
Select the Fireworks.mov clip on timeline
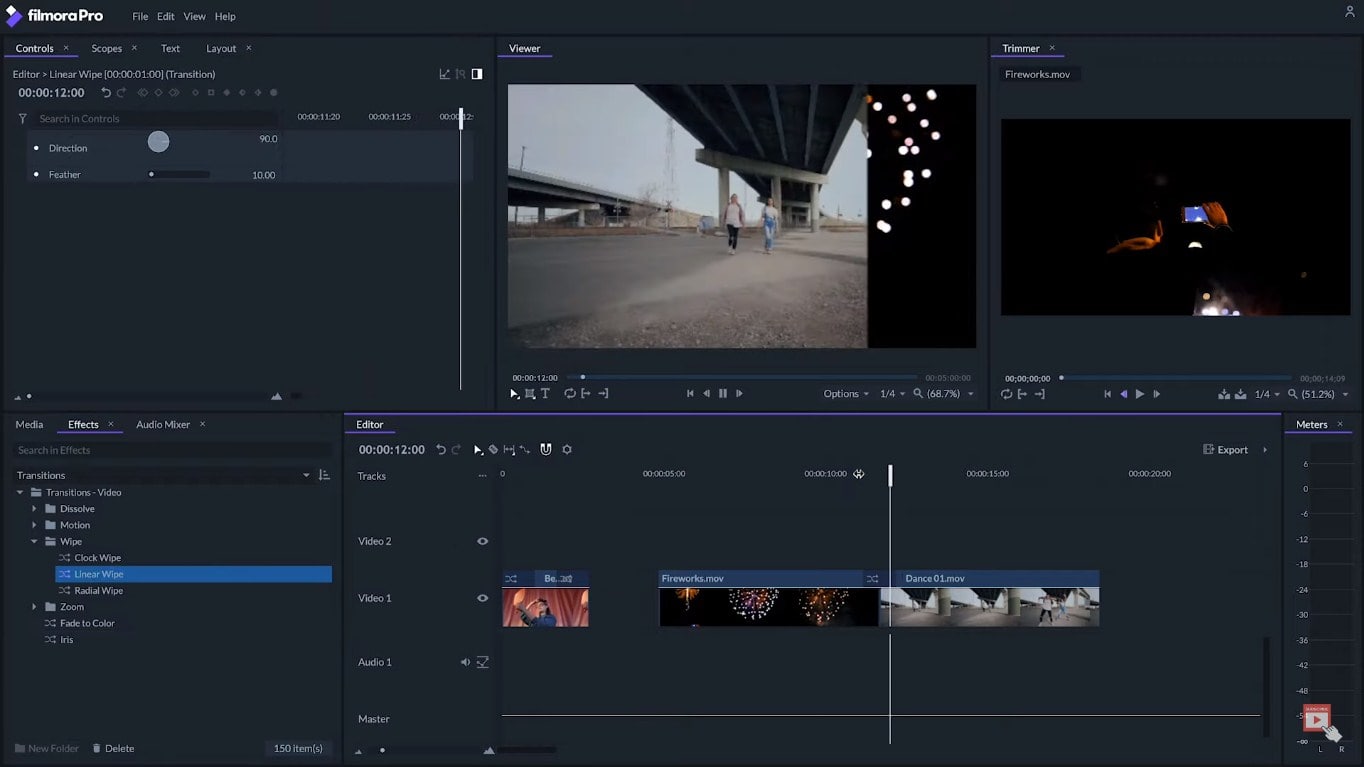pyautogui.click(x=760, y=606)
